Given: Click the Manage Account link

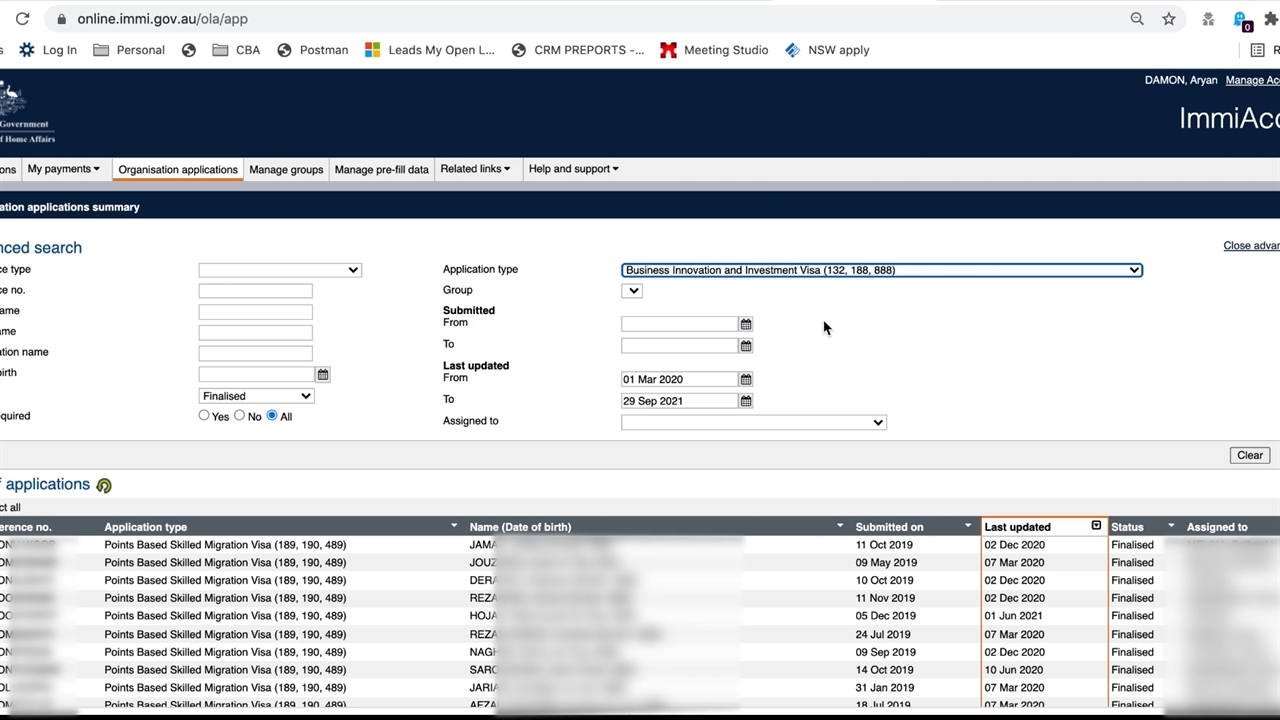Looking at the screenshot, I should pyautogui.click(x=1252, y=81).
